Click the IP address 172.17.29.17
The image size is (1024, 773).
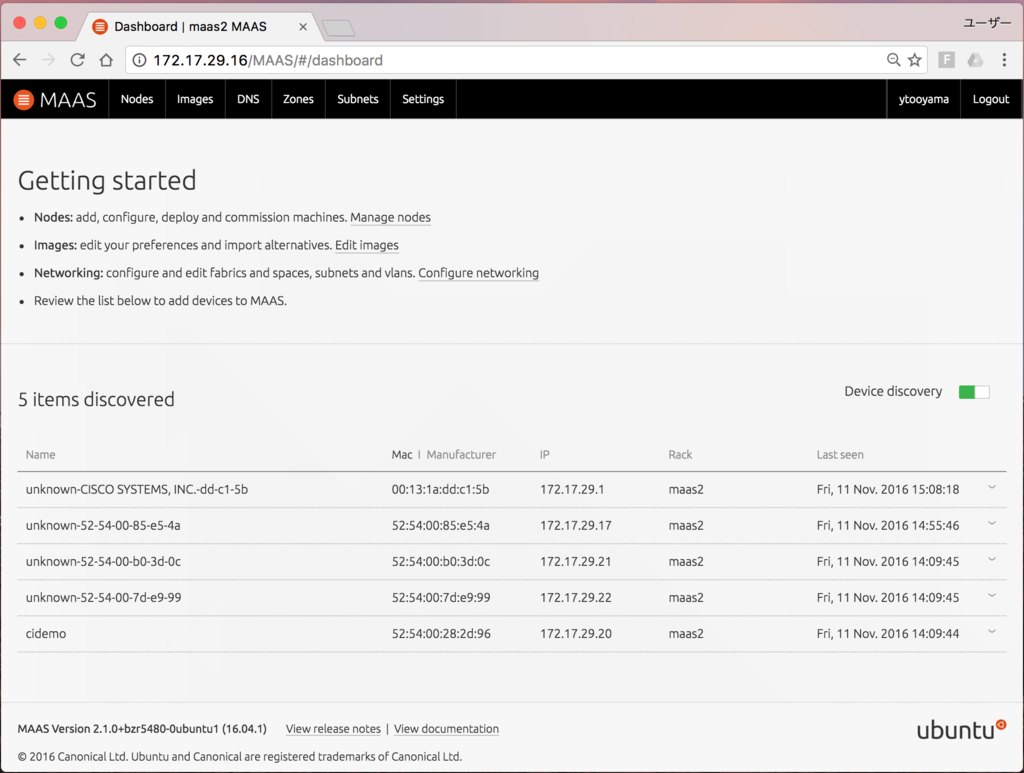[x=575, y=526]
